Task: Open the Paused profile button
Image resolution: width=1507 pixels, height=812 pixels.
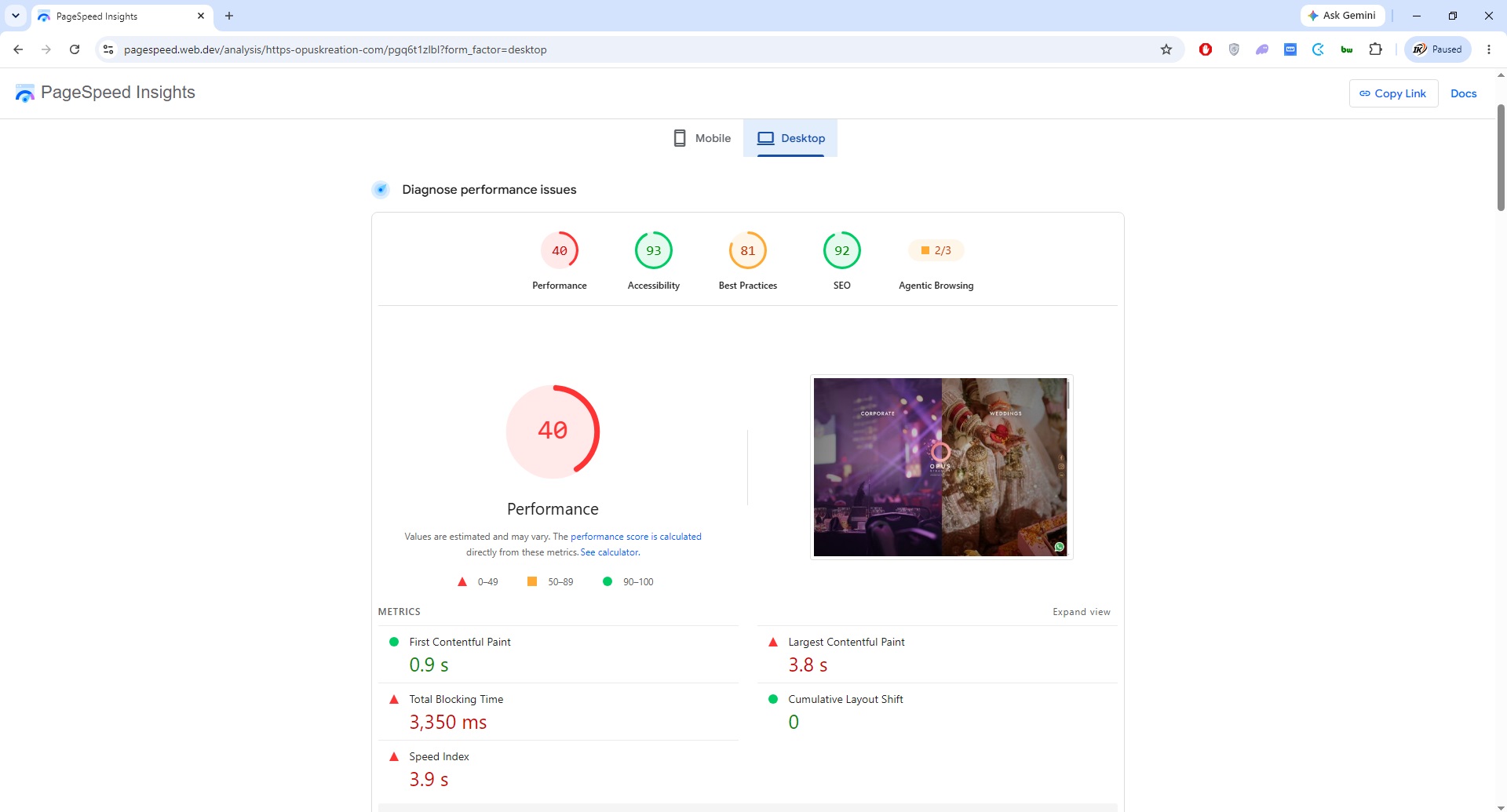Action: coord(1438,49)
